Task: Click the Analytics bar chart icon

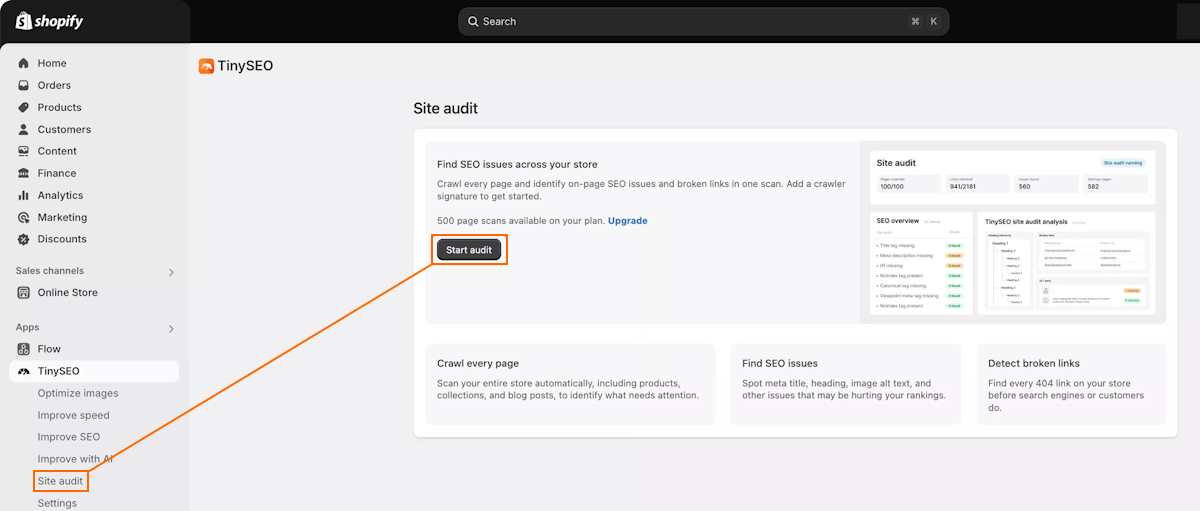Action: [x=24, y=195]
